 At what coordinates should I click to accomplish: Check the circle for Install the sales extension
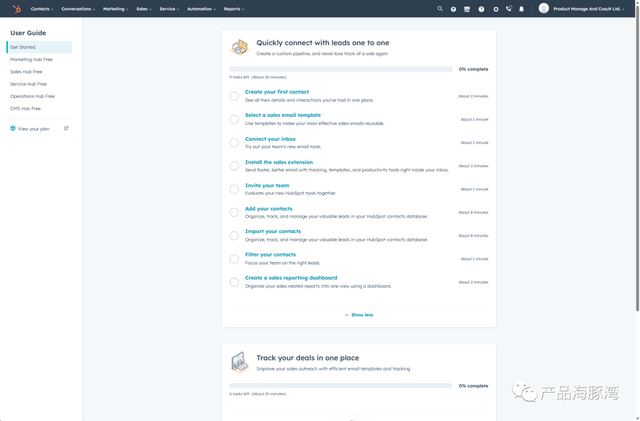234,166
